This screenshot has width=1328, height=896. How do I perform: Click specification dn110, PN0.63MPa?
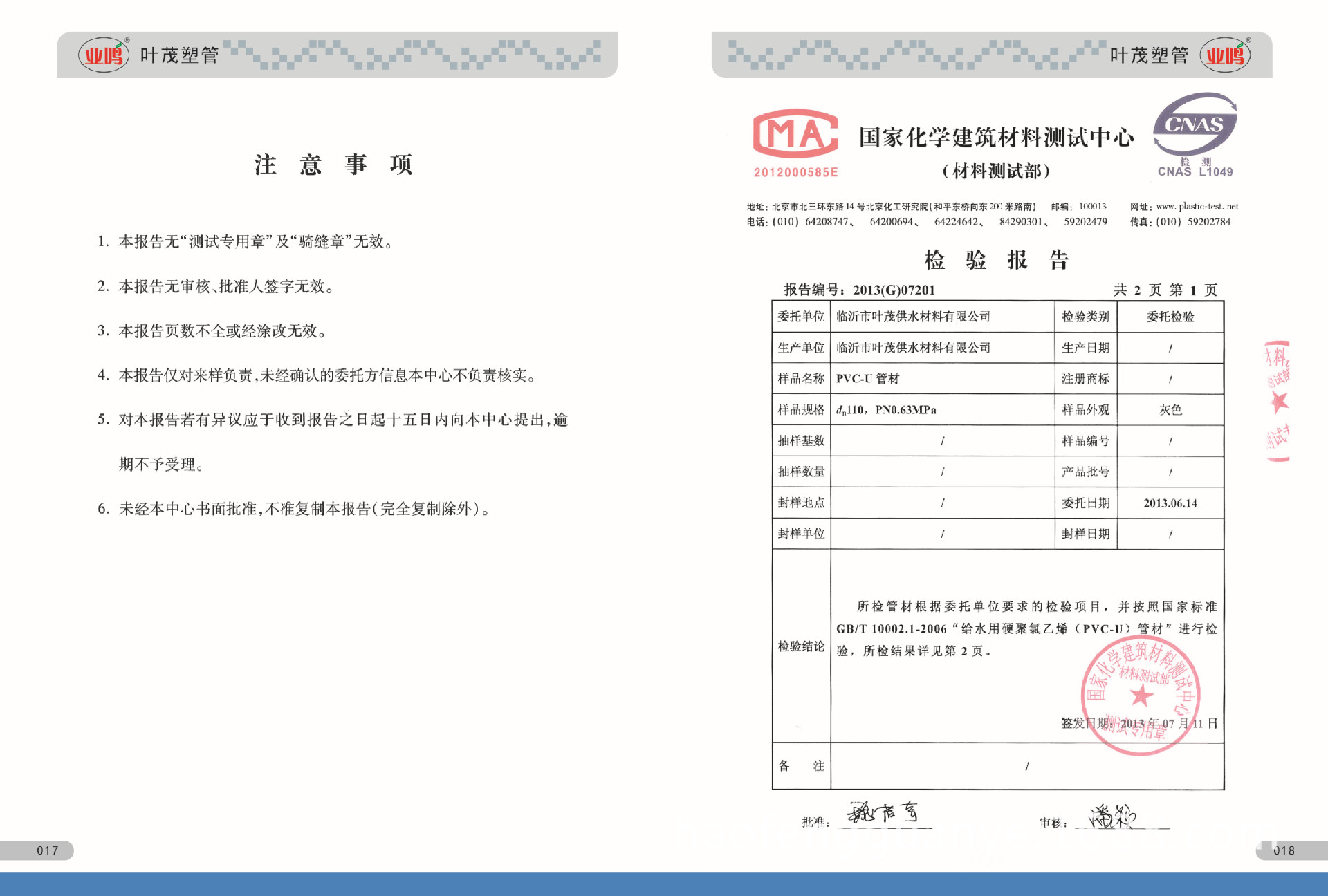tap(886, 410)
